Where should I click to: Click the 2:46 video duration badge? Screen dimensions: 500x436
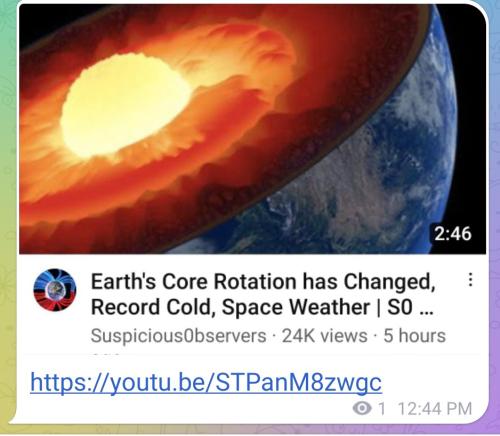[453, 233]
